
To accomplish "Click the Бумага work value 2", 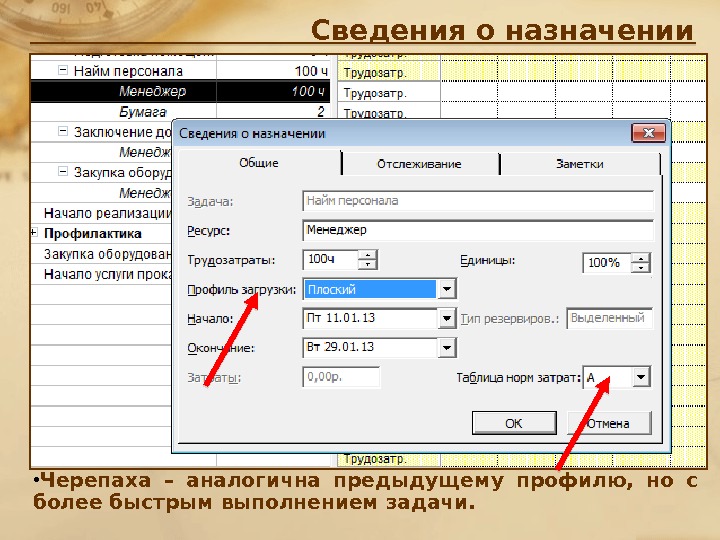I will (273, 112).
